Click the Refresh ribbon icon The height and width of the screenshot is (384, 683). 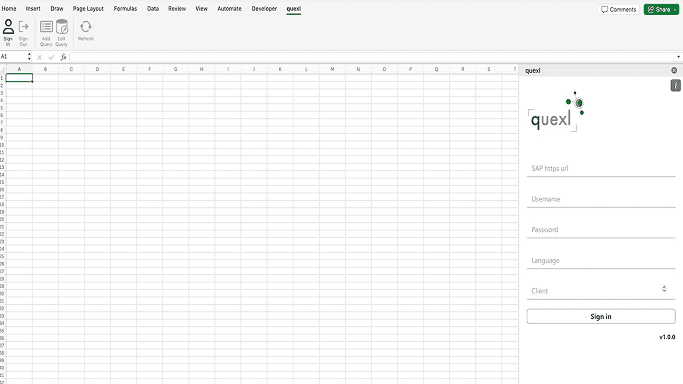click(x=86, y=30)
